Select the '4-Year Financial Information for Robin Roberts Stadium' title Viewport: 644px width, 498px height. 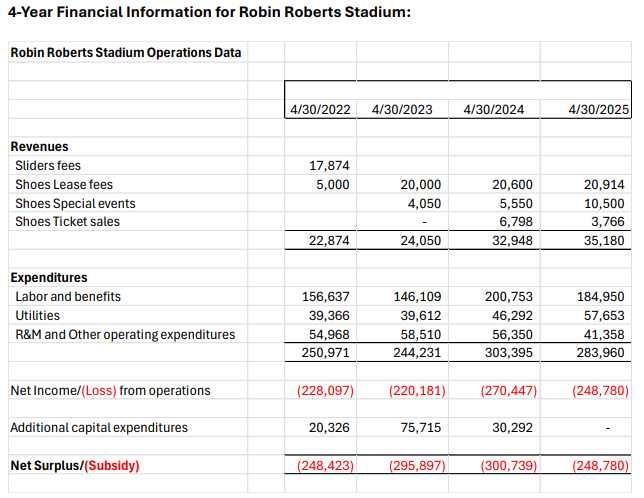point(209,12)
